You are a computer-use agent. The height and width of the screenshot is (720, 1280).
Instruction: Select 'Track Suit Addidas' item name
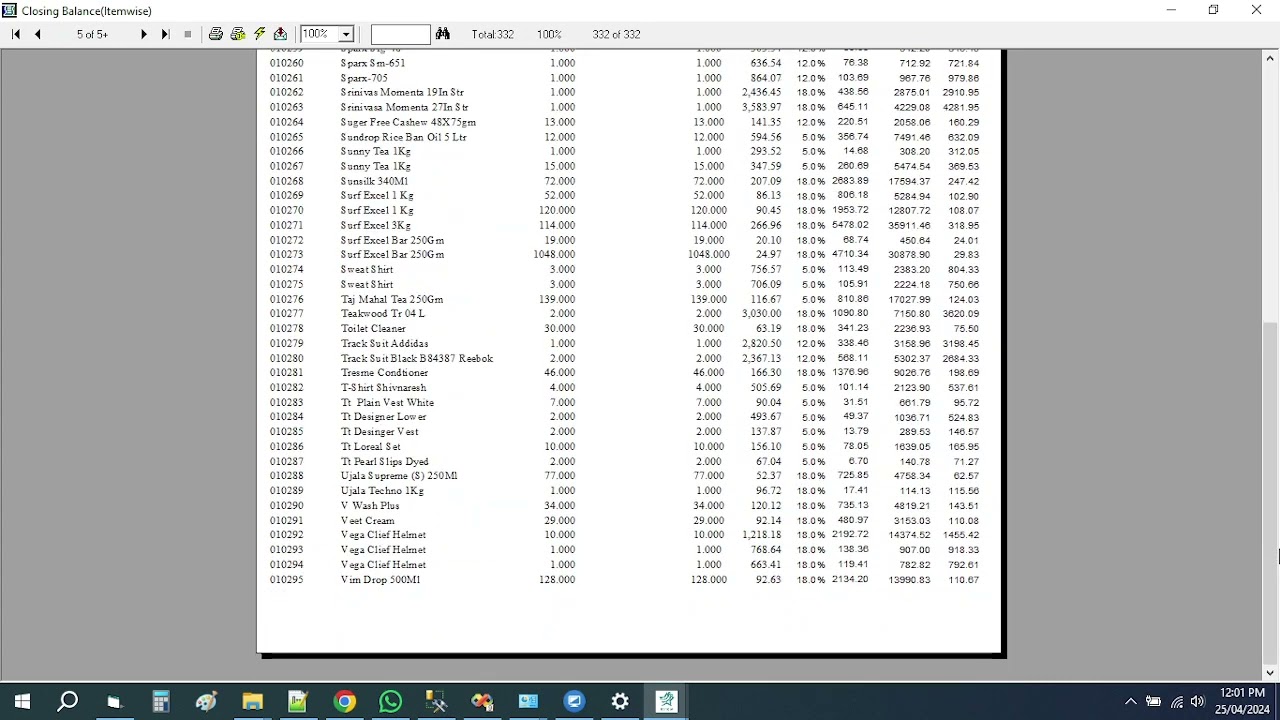(x=384, y=343)
